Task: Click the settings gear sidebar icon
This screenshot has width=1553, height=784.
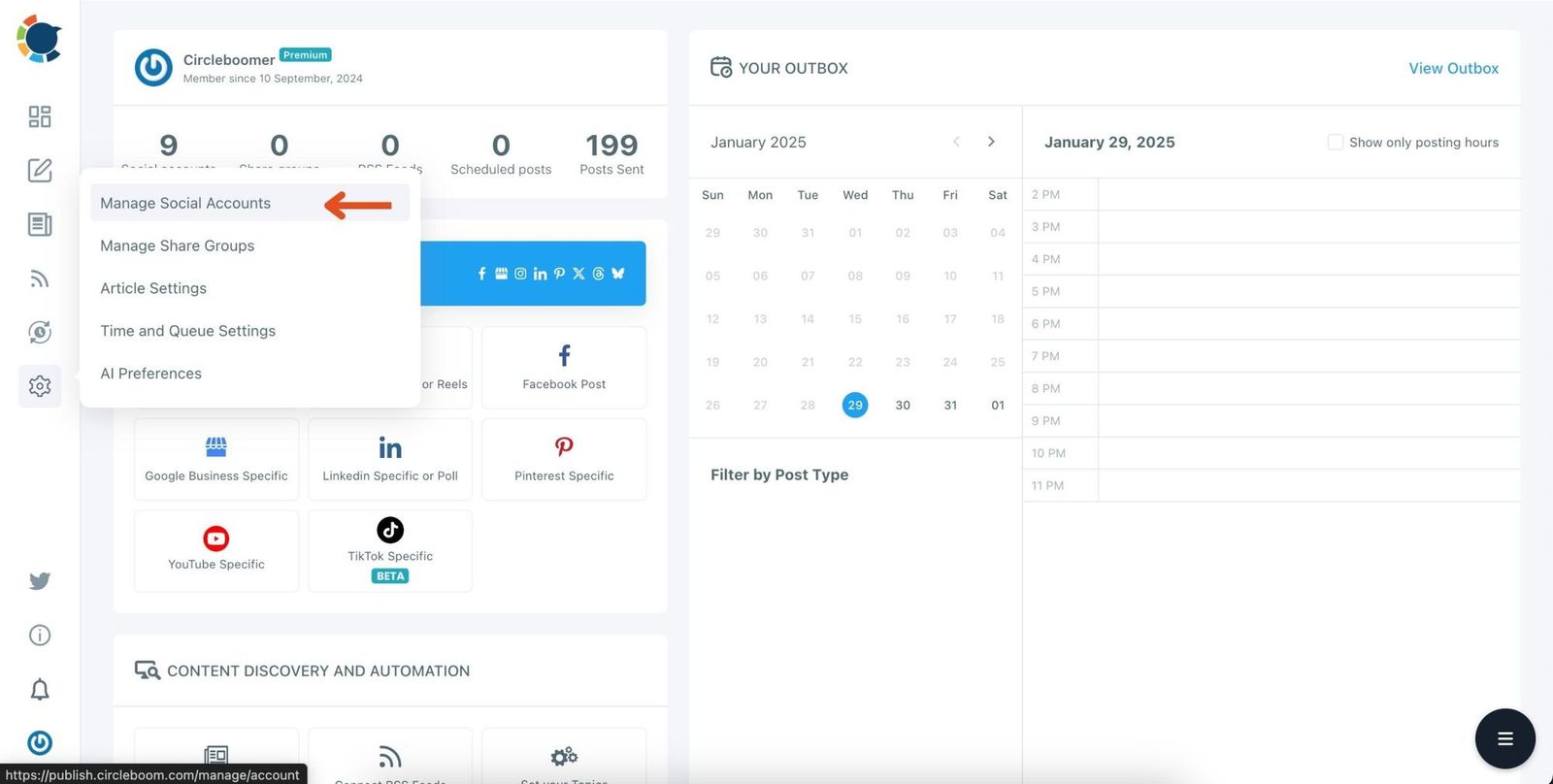Action: (x=40, y=386)
